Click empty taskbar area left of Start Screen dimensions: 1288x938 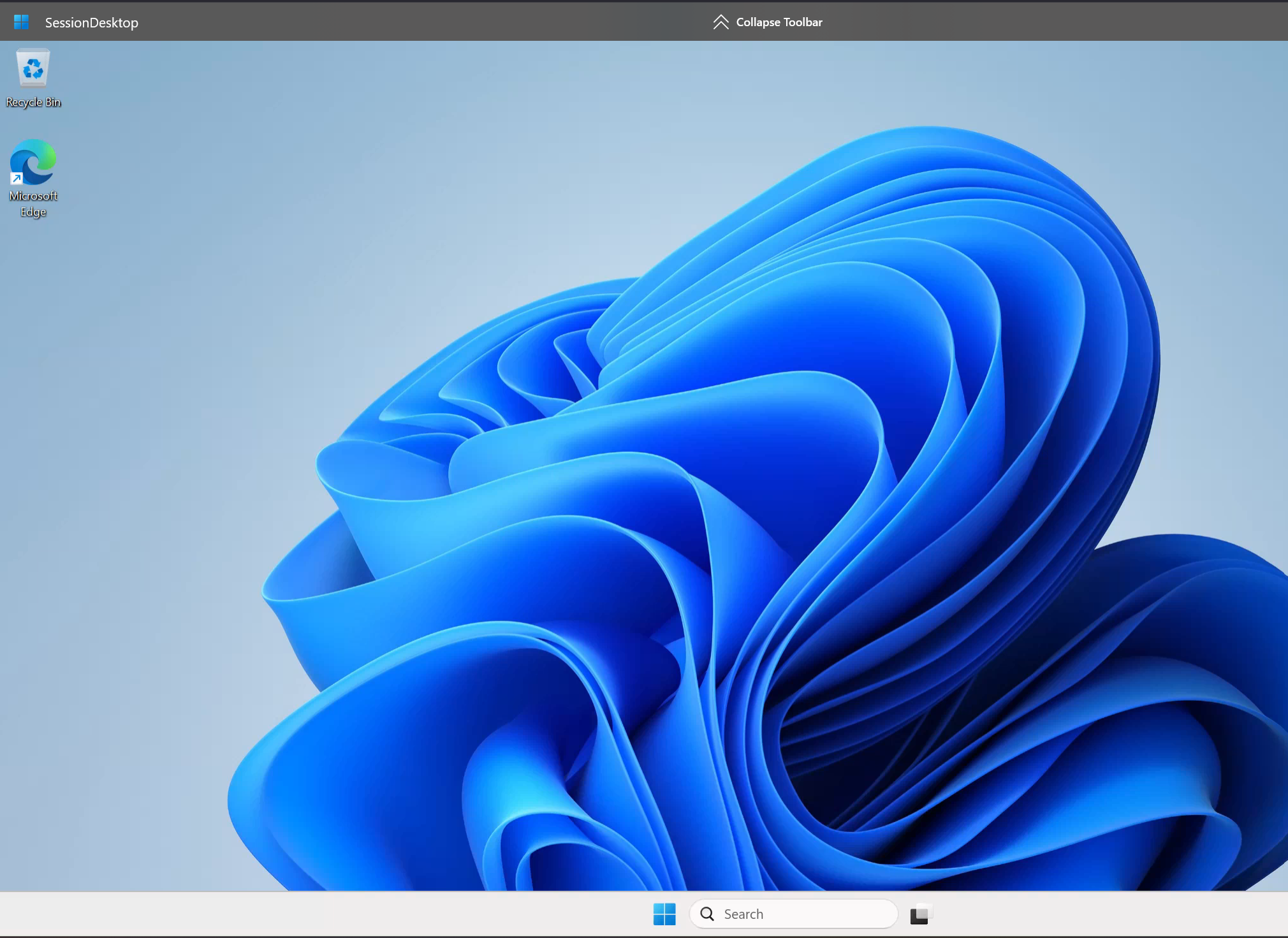click(319, 914)
